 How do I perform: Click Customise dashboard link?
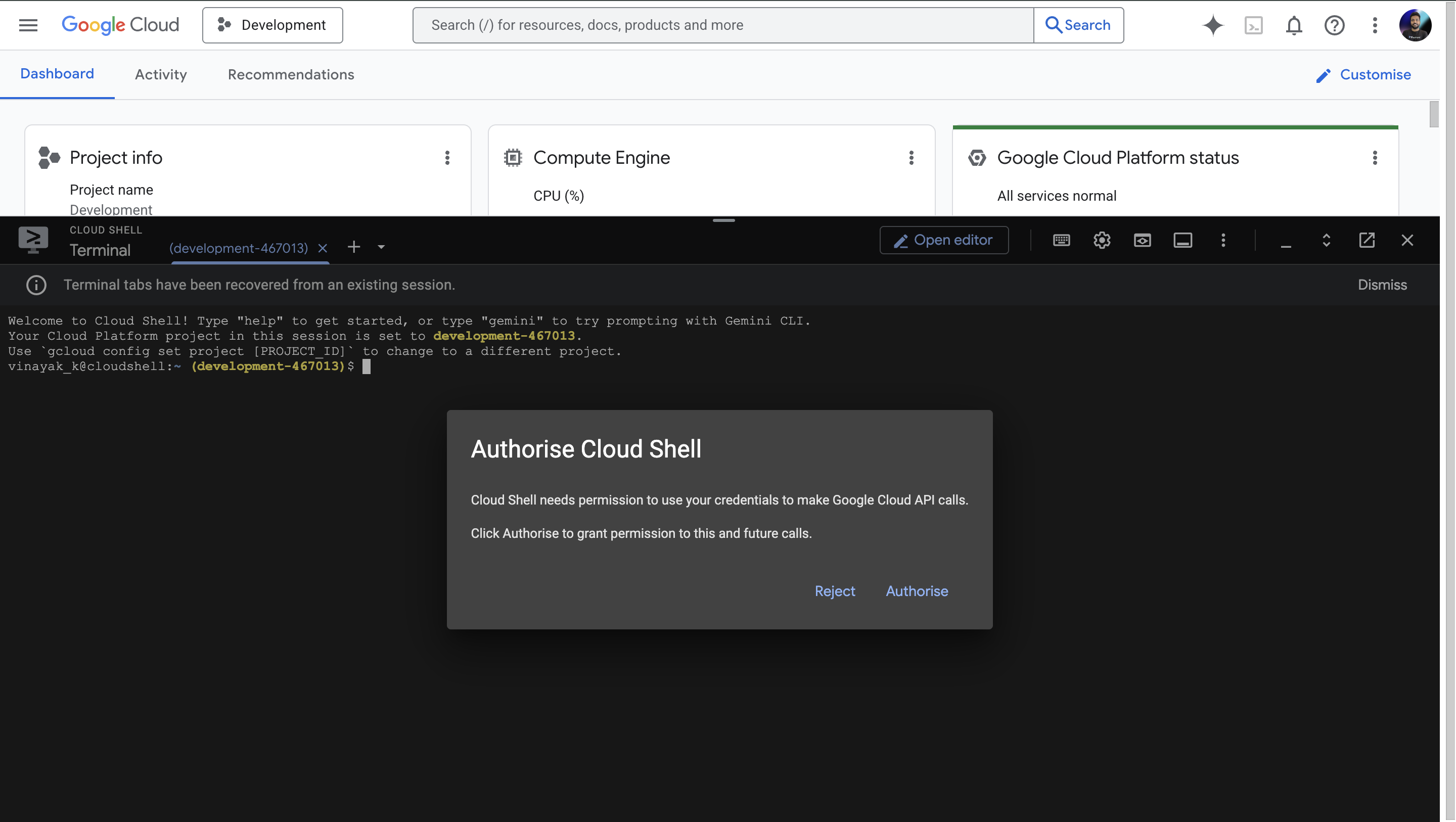[1363, 75]
